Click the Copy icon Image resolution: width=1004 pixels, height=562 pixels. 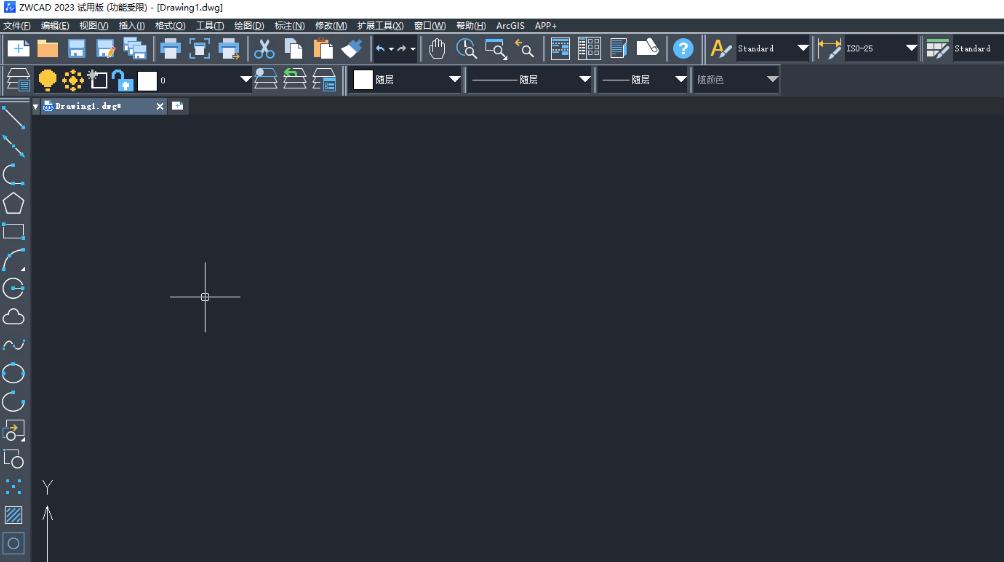pos(293,49)
